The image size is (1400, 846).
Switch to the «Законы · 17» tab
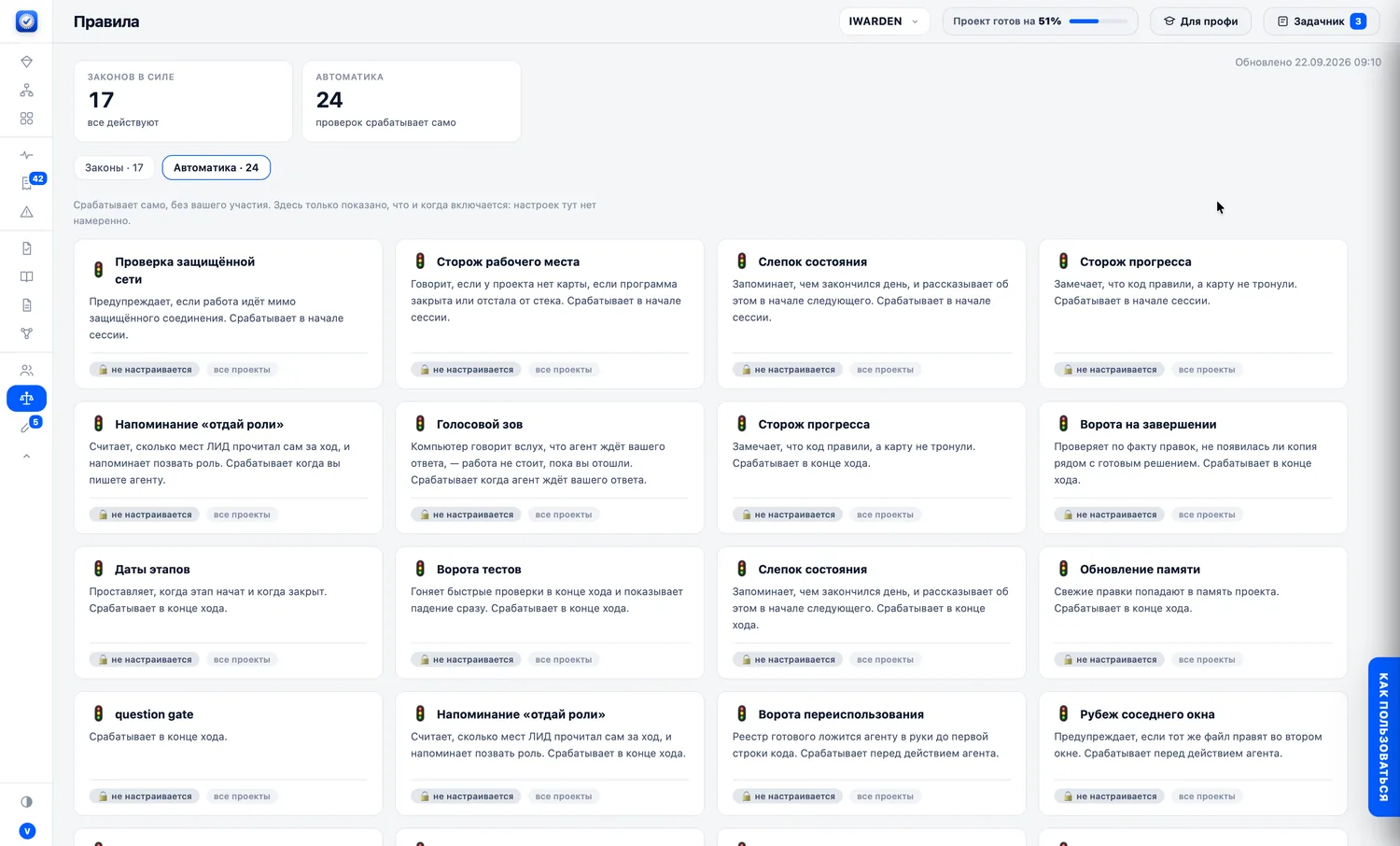pyautogui.click(x=114, y=168)
